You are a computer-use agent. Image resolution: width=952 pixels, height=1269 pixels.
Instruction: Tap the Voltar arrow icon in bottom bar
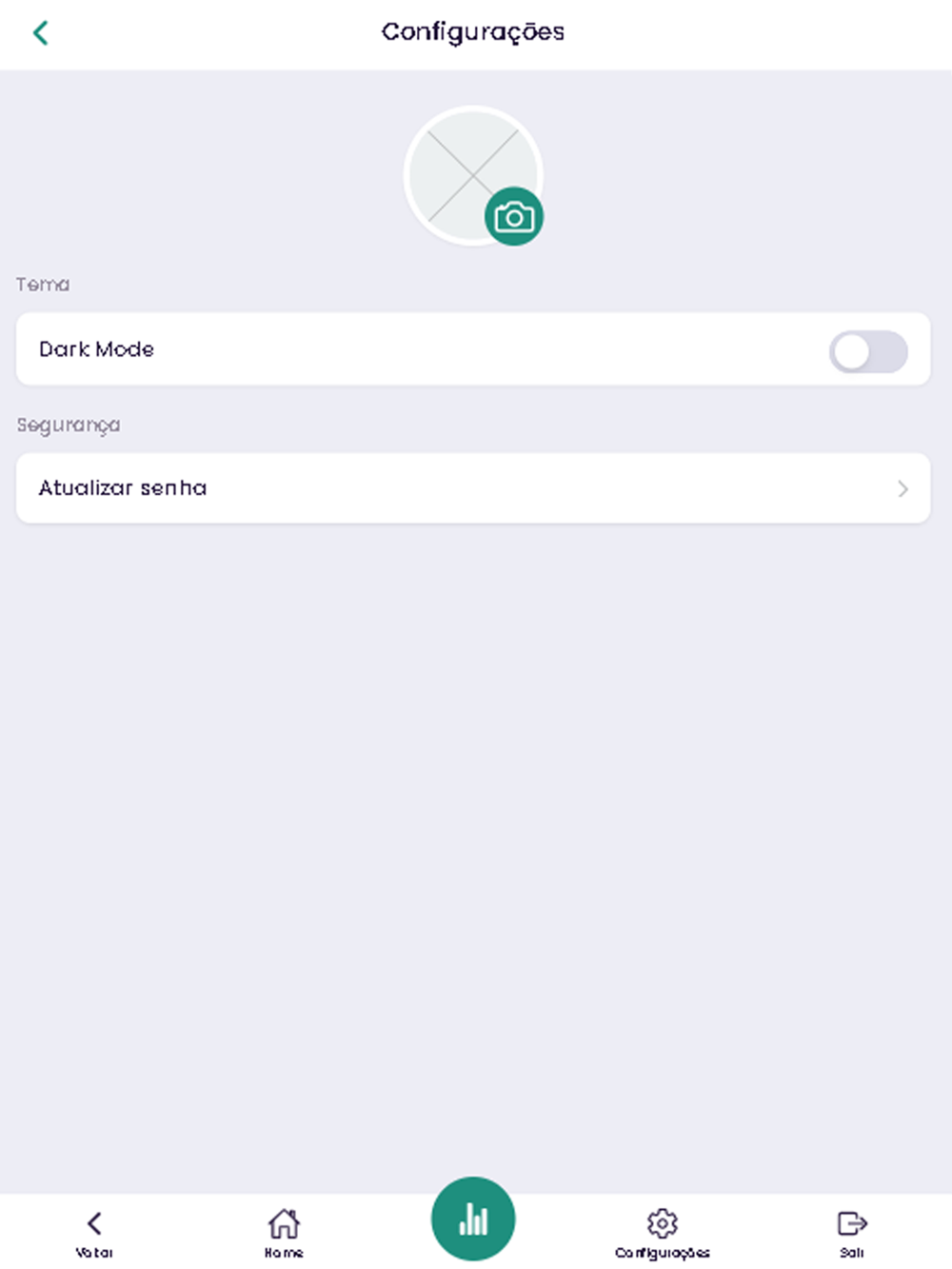pos(94,1222)
